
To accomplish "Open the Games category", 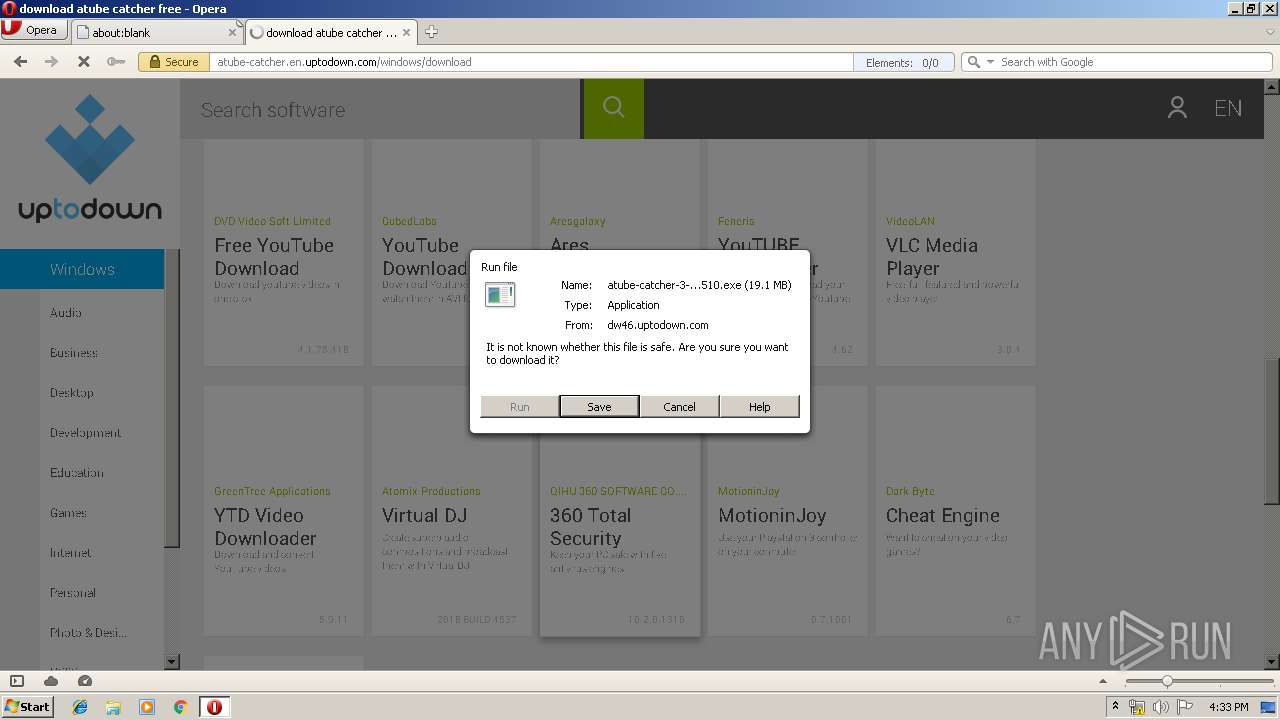I will [68, 513].
